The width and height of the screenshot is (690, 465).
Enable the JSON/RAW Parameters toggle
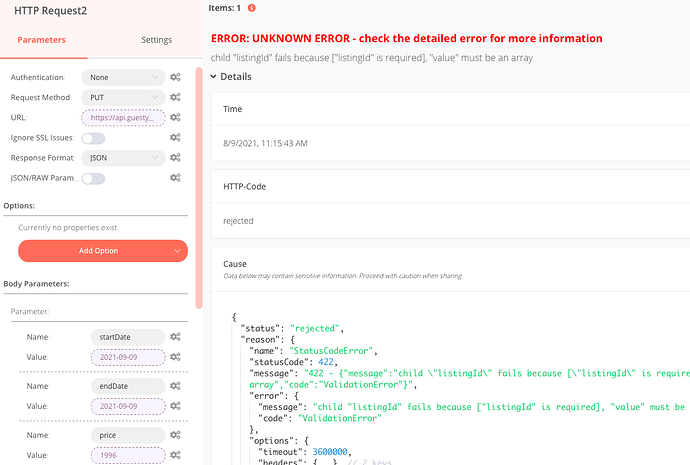[x=93, y=178]
